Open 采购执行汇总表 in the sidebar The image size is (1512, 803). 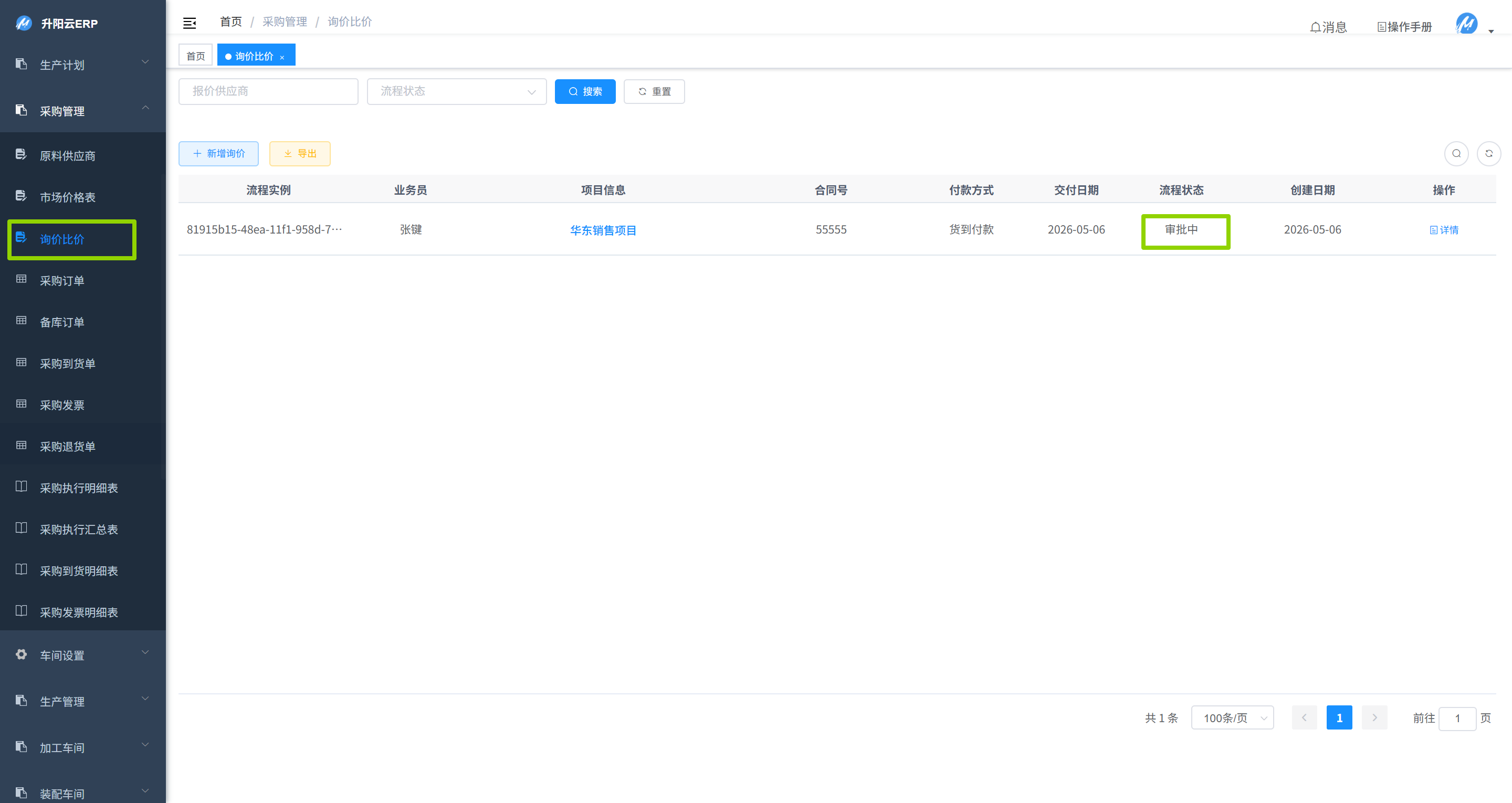[83, 529]
